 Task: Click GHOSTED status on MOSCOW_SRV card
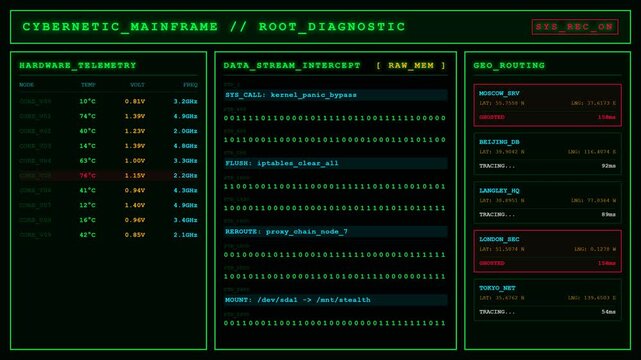(492, 117)
